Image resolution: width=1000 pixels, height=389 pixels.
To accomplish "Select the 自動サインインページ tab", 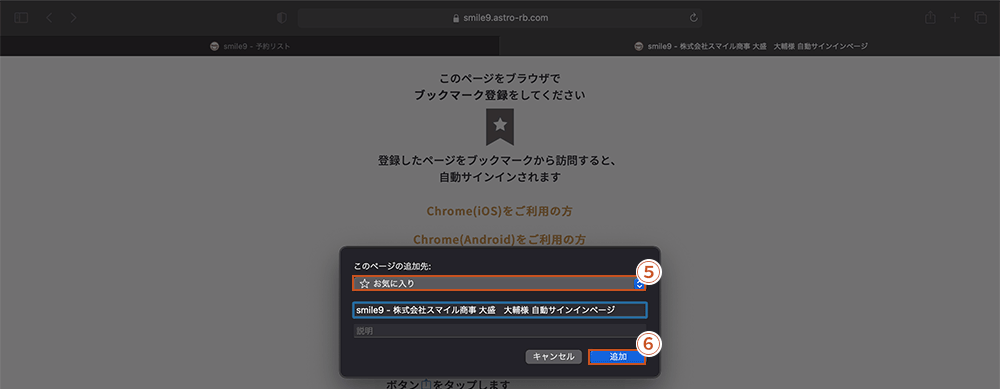I will click(750, 46).
